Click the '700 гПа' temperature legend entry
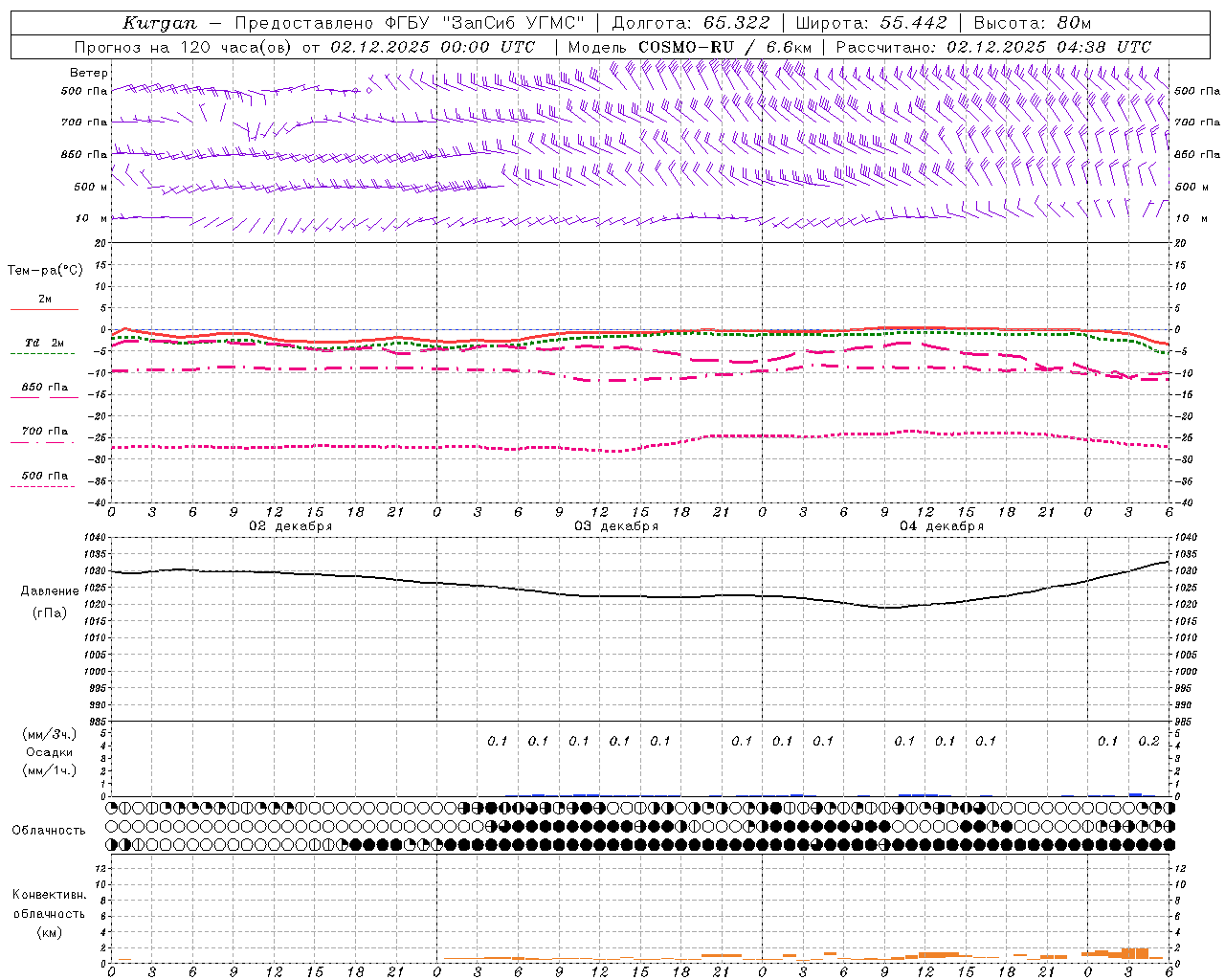 44,432
